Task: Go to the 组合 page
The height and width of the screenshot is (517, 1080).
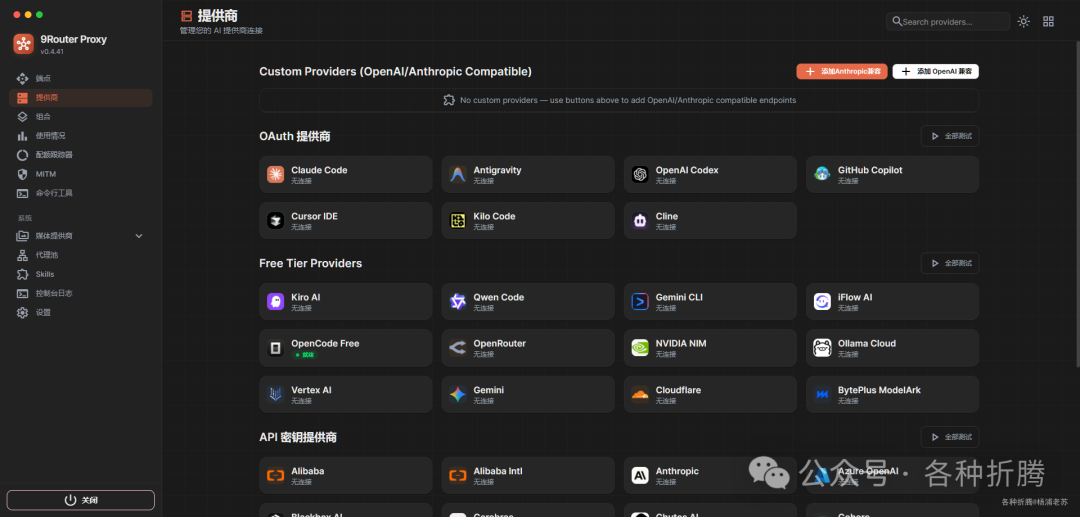Action: [81, 116]
